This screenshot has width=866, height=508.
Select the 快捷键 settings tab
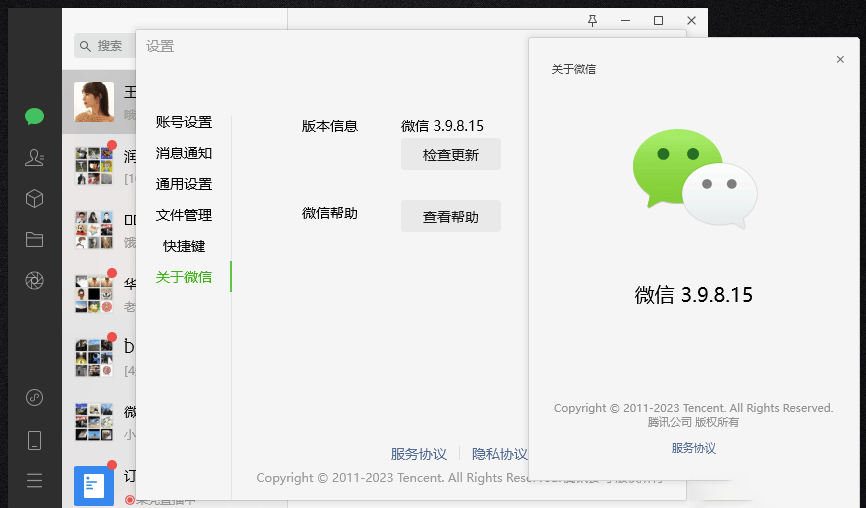[x=184, y=246]
